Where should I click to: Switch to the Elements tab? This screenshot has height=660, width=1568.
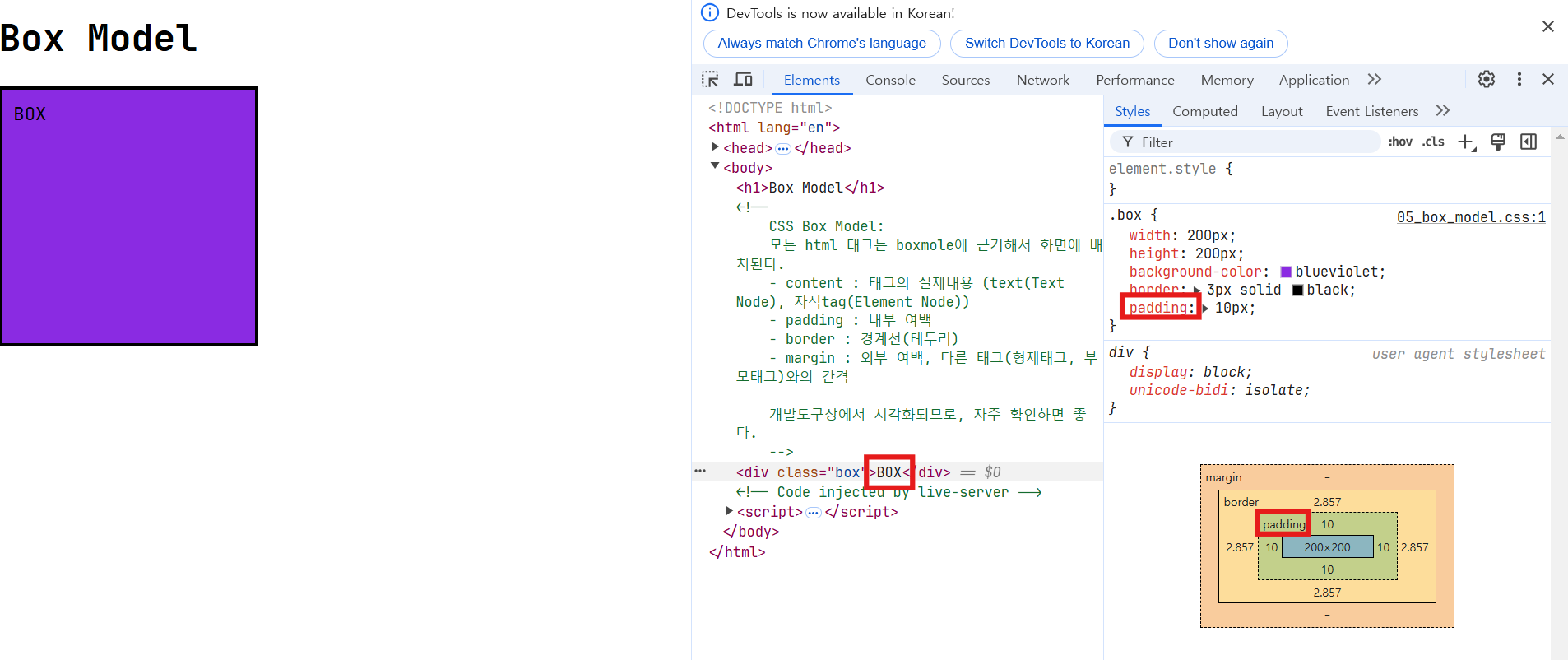point(812,80)
